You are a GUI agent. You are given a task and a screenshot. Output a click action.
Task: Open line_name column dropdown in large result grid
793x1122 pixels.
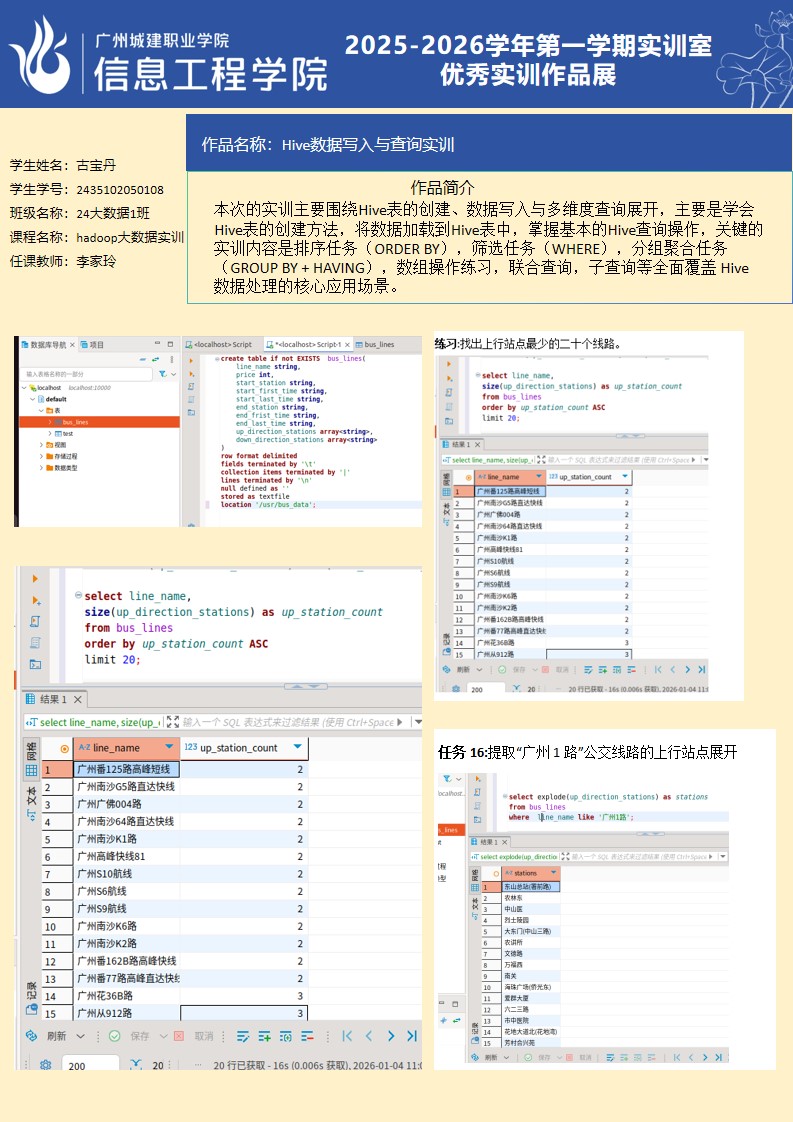point(168,747)
